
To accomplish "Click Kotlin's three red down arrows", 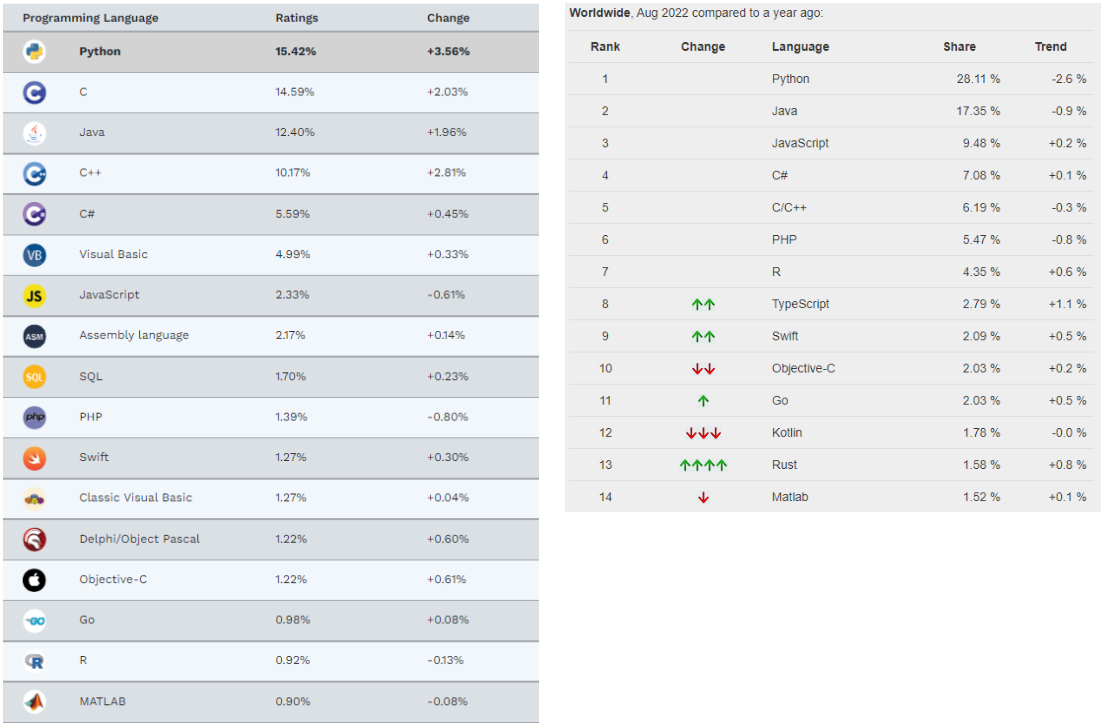I will click(703, 433).
